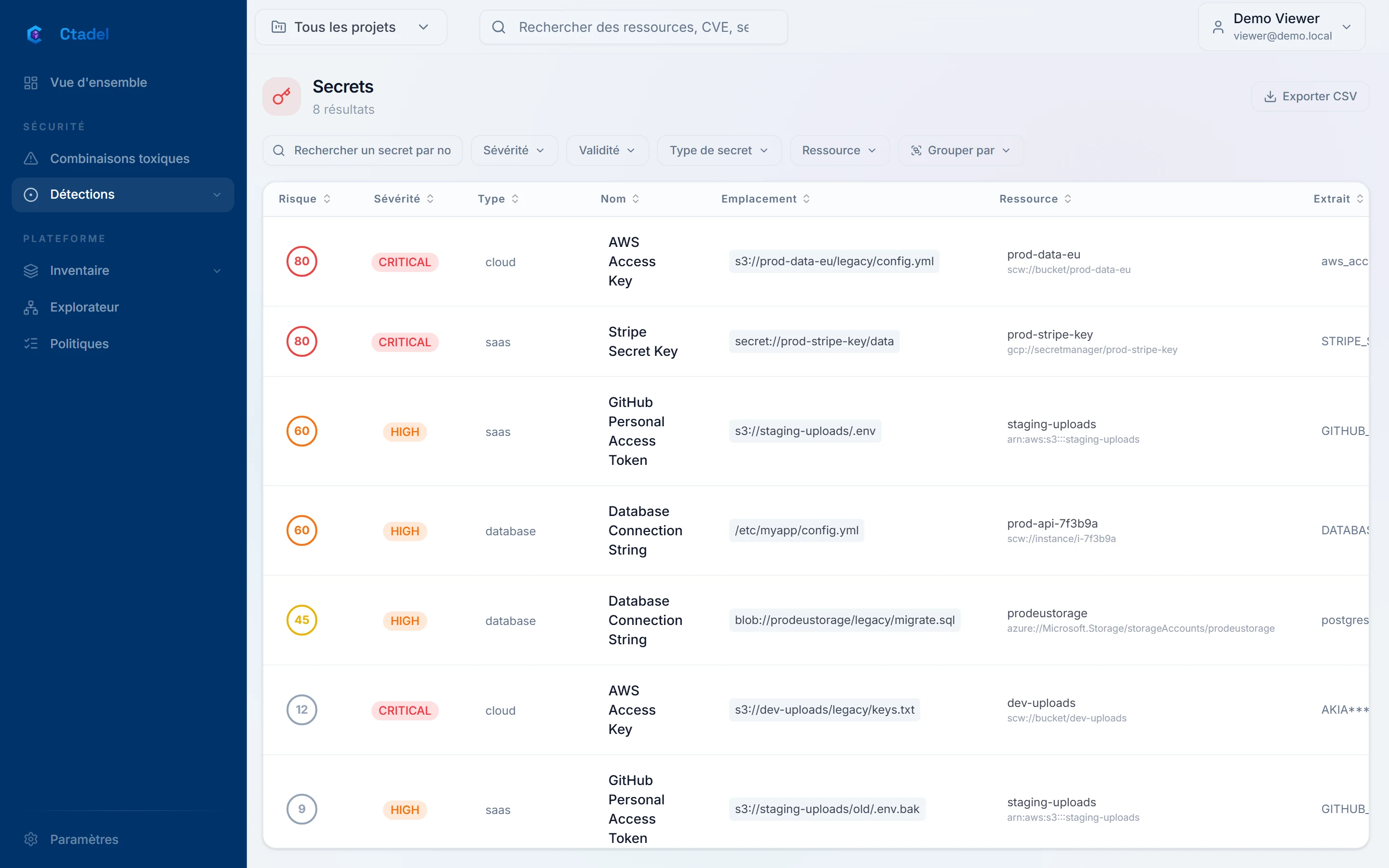Sort by Emplacement column
The image size is (1389, 868).
coord(766,199)
